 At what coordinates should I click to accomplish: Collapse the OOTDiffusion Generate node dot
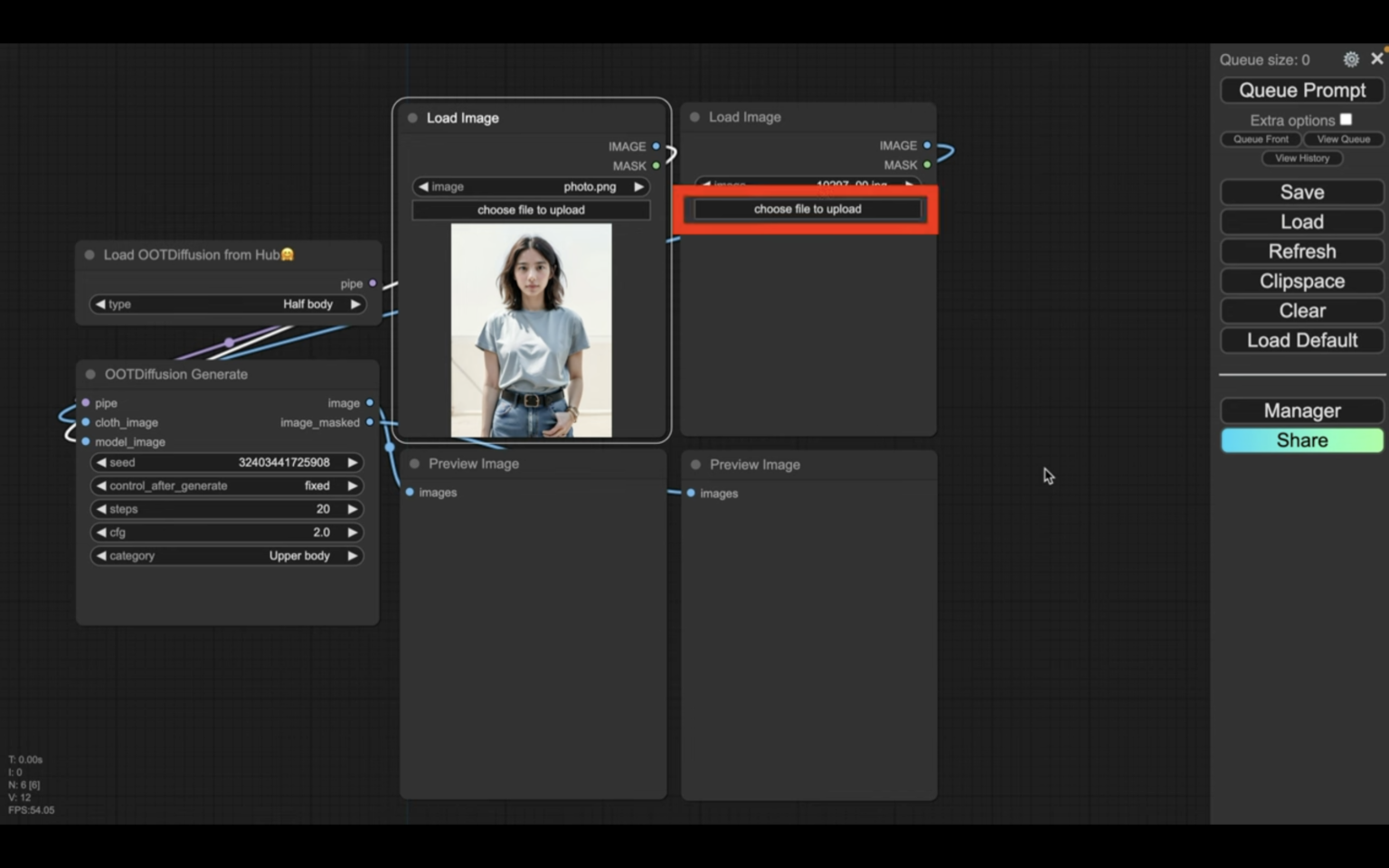[x=90, y=374]
